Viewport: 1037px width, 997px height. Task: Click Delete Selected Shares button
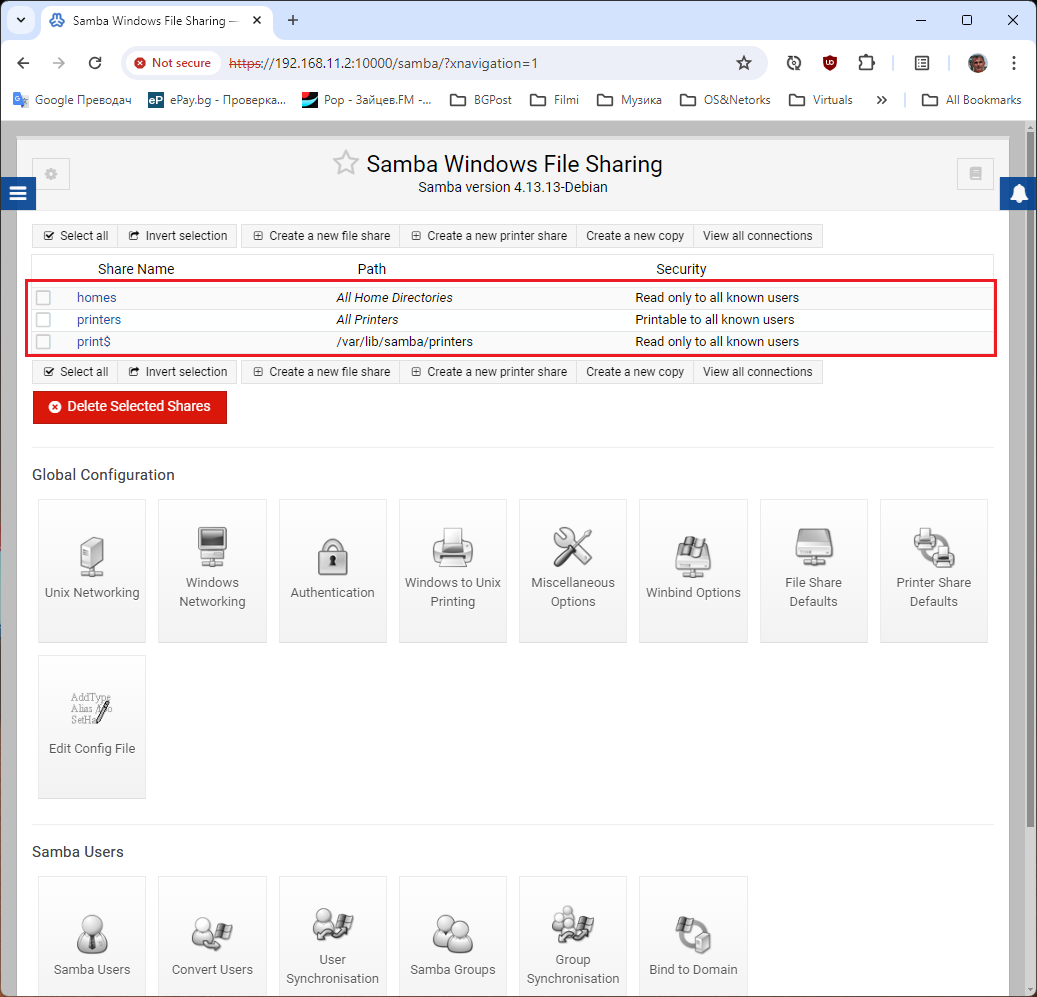click(x=130, y=407)
